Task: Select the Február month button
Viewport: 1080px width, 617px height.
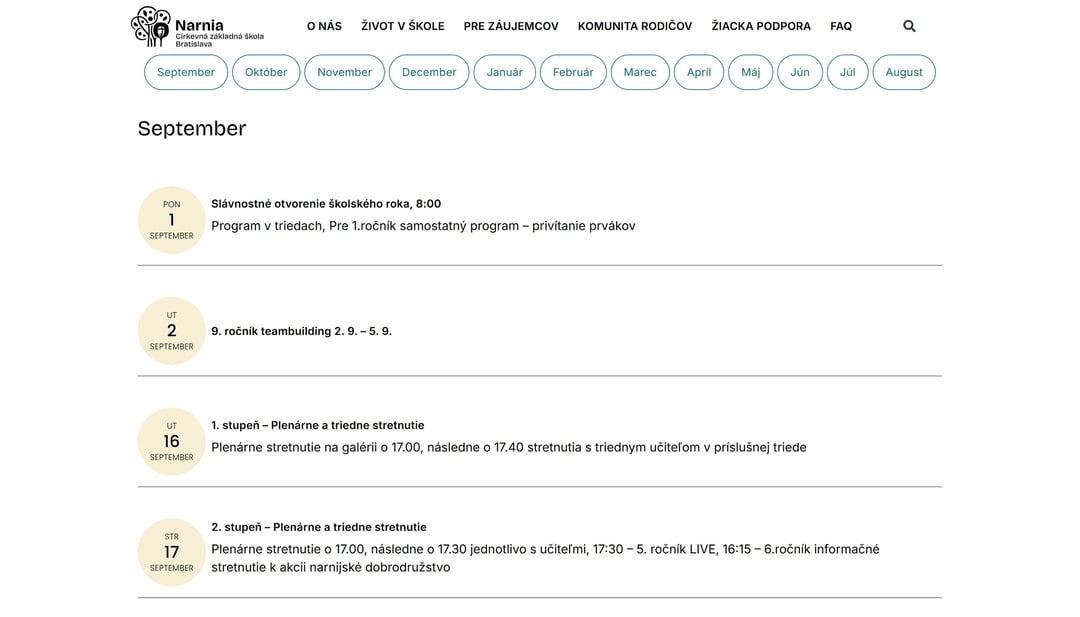Action: click(573, 72)
